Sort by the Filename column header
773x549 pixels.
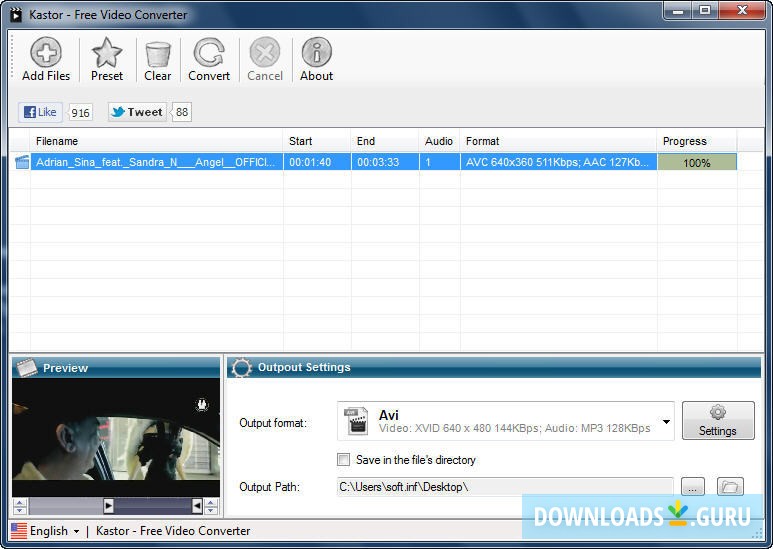pos(156,141)
